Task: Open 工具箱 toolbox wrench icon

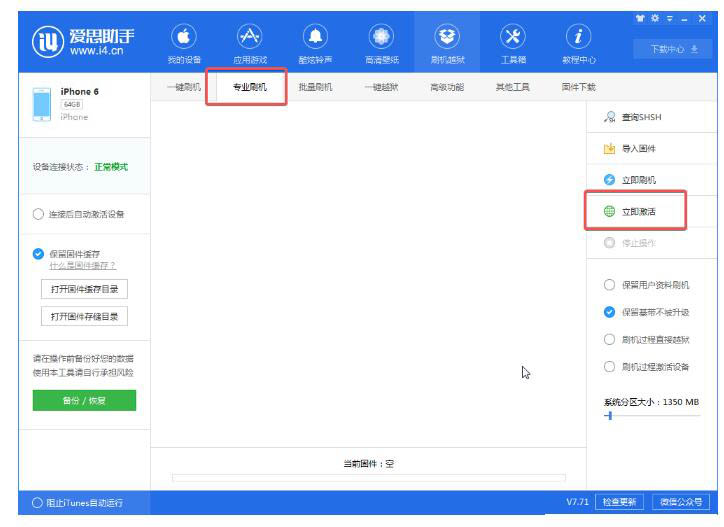Action: [513, 36]
